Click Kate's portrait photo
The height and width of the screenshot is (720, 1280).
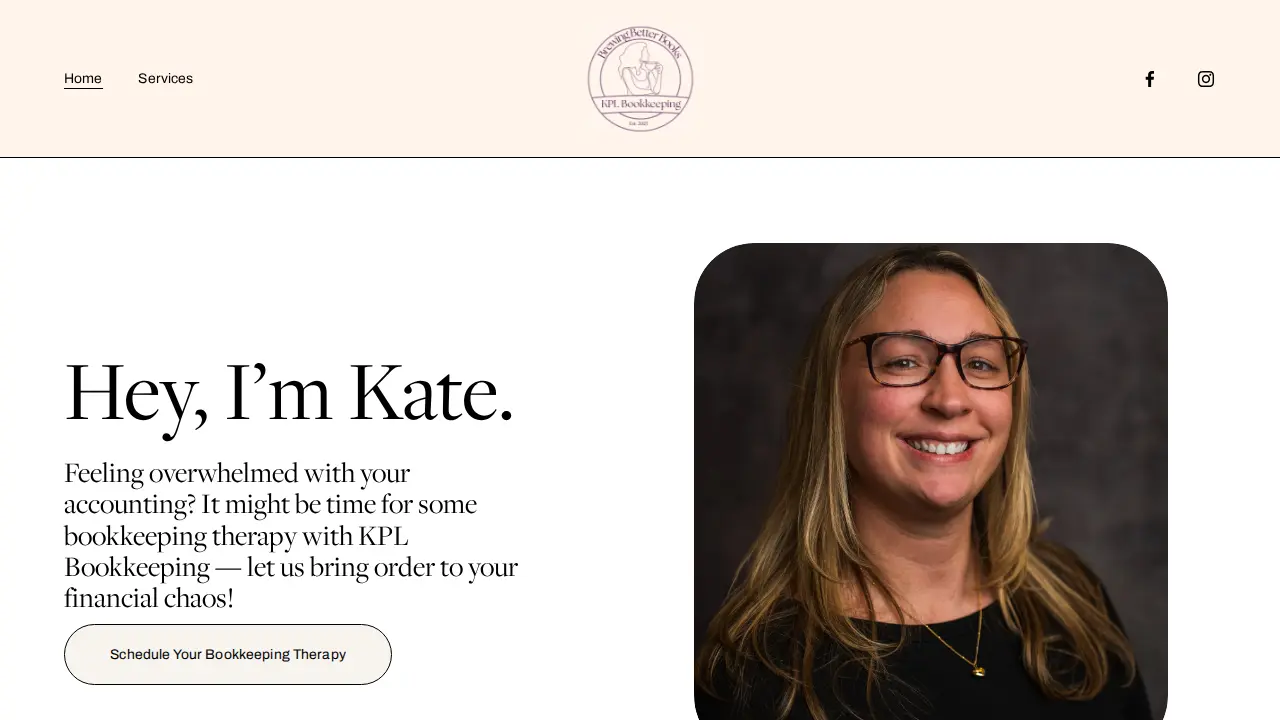point(931,481)
